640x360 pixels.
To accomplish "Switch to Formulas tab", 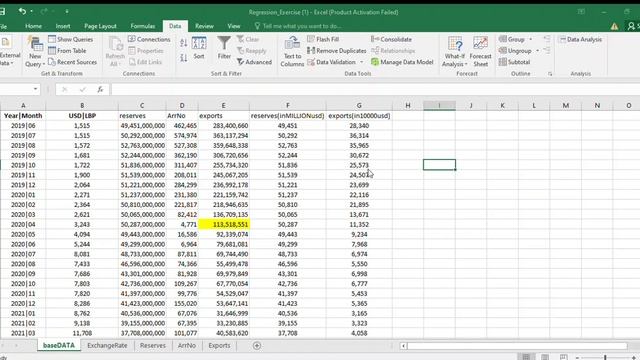I will tap(142, 26).
